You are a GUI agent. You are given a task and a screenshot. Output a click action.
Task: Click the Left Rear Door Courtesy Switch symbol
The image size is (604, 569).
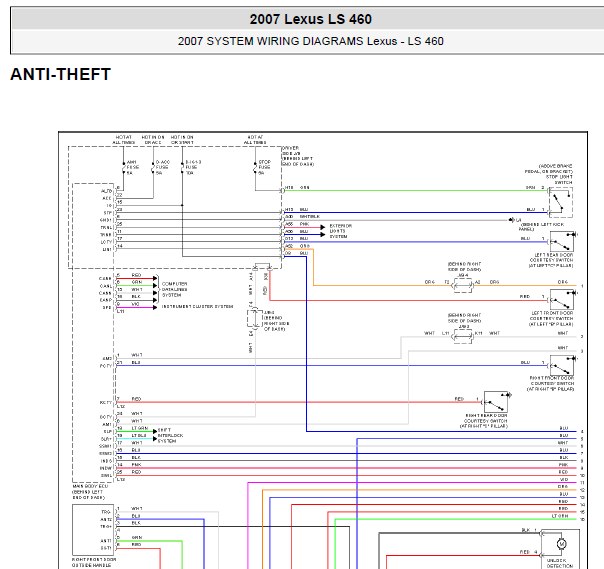coord(562,242)
